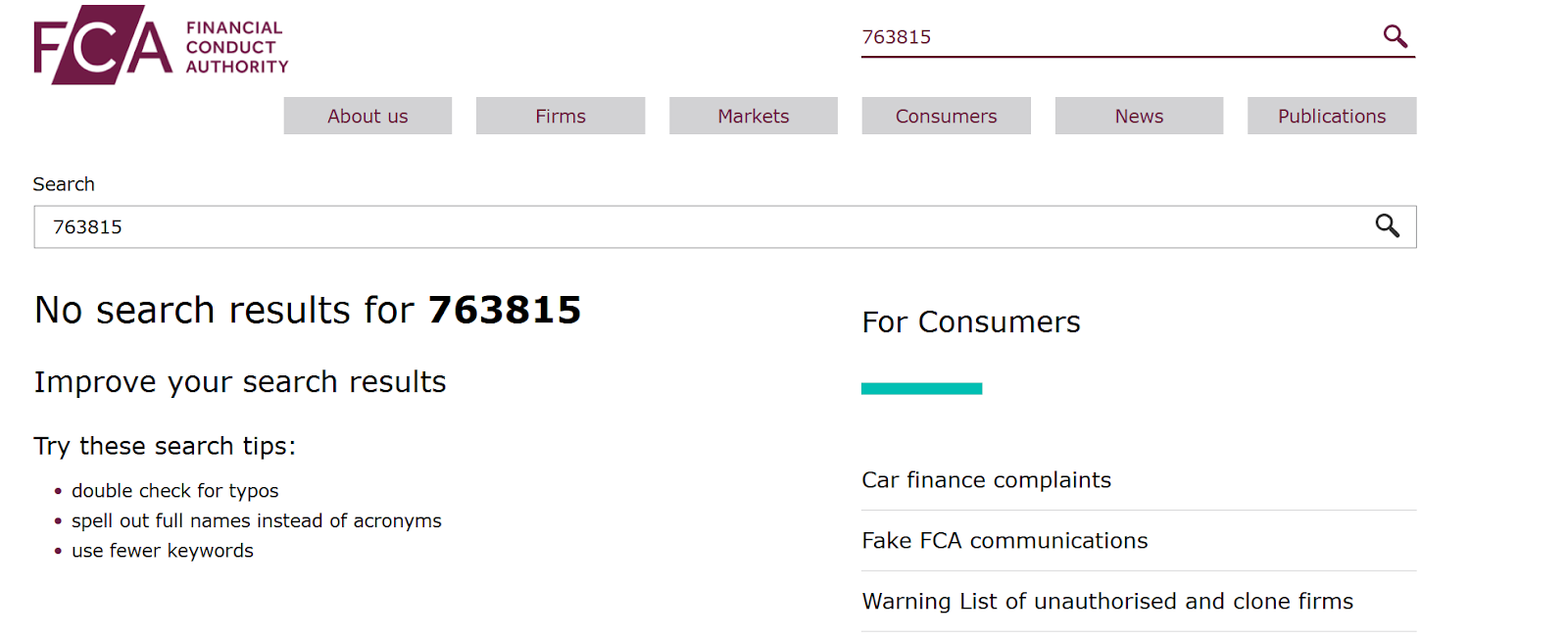This screenshot has width=1568, height=639.
Task: Open the Fake FCA communications link
Action: coord(1004,541)
